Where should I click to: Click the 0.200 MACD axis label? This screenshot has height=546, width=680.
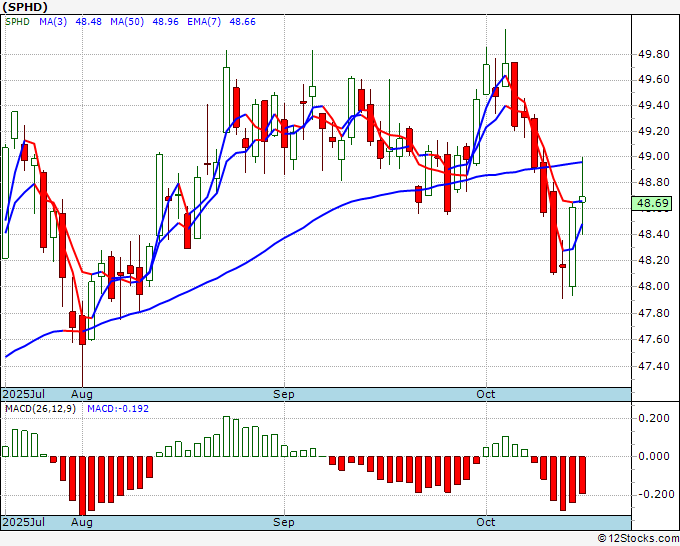point(654,418)
